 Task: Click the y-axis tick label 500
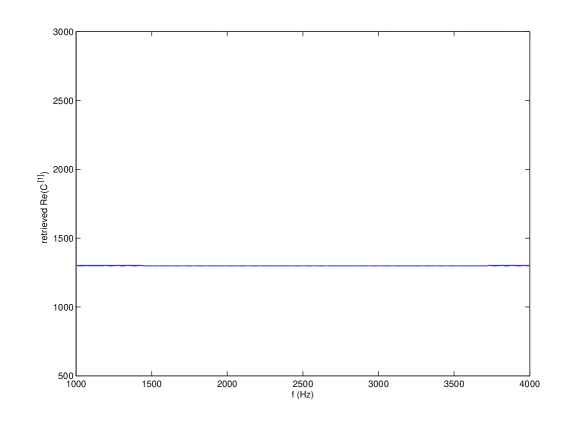[x=66, y=376]
